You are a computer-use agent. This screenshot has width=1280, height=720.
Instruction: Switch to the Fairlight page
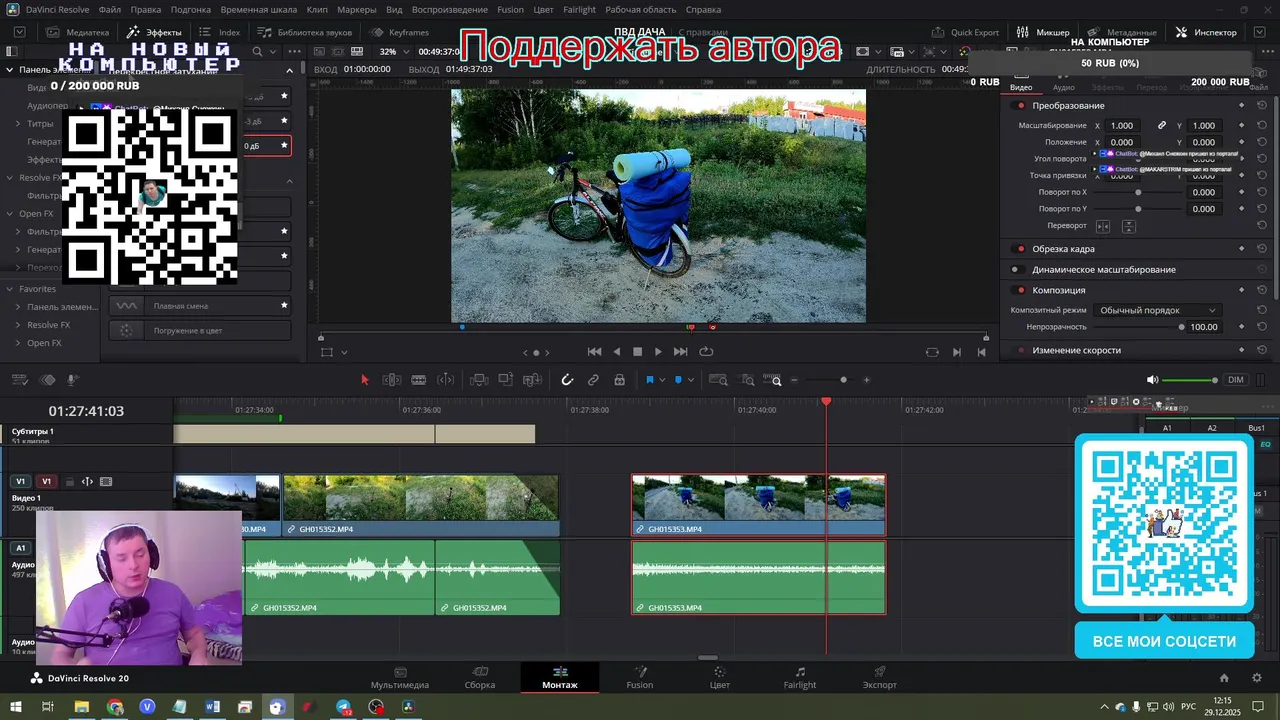point(800,678)
